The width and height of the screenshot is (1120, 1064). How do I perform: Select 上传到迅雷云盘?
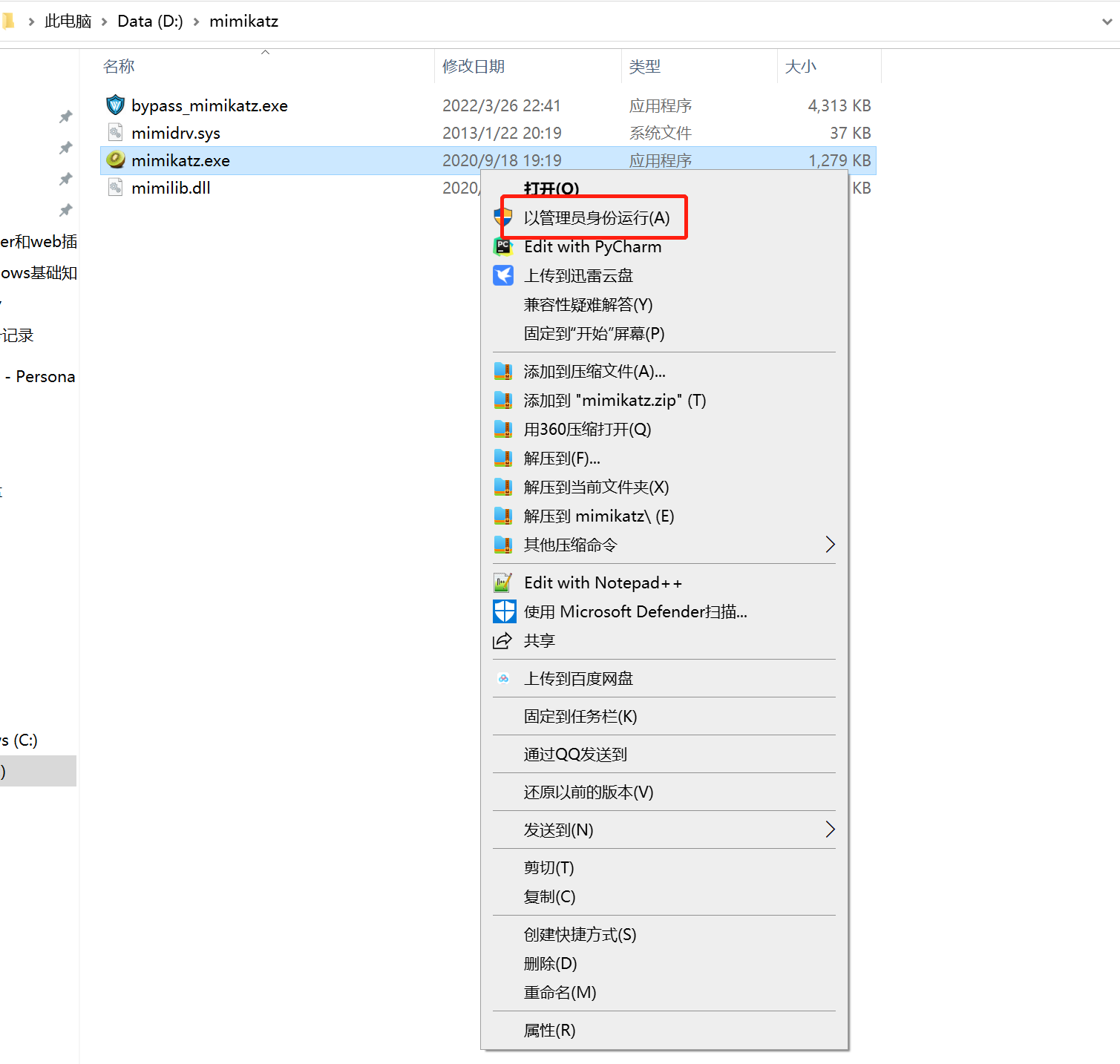(578, 275)
